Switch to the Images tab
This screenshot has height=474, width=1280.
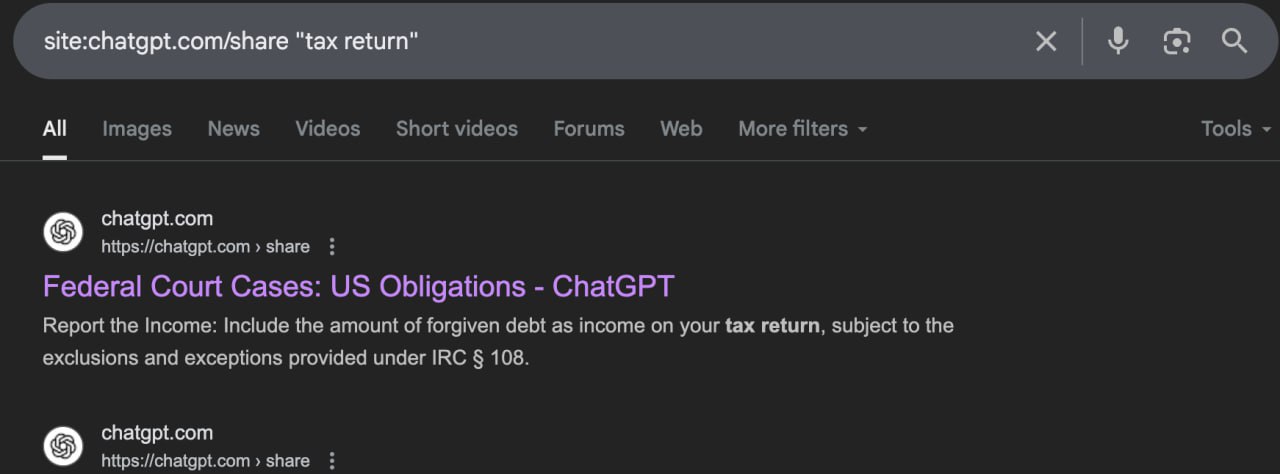click(137, 129)
